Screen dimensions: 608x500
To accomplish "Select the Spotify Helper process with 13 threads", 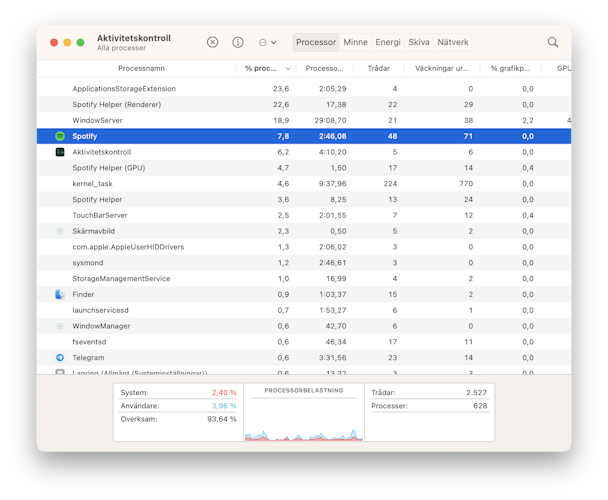I will pyautogui.click(x=304, y=199).
